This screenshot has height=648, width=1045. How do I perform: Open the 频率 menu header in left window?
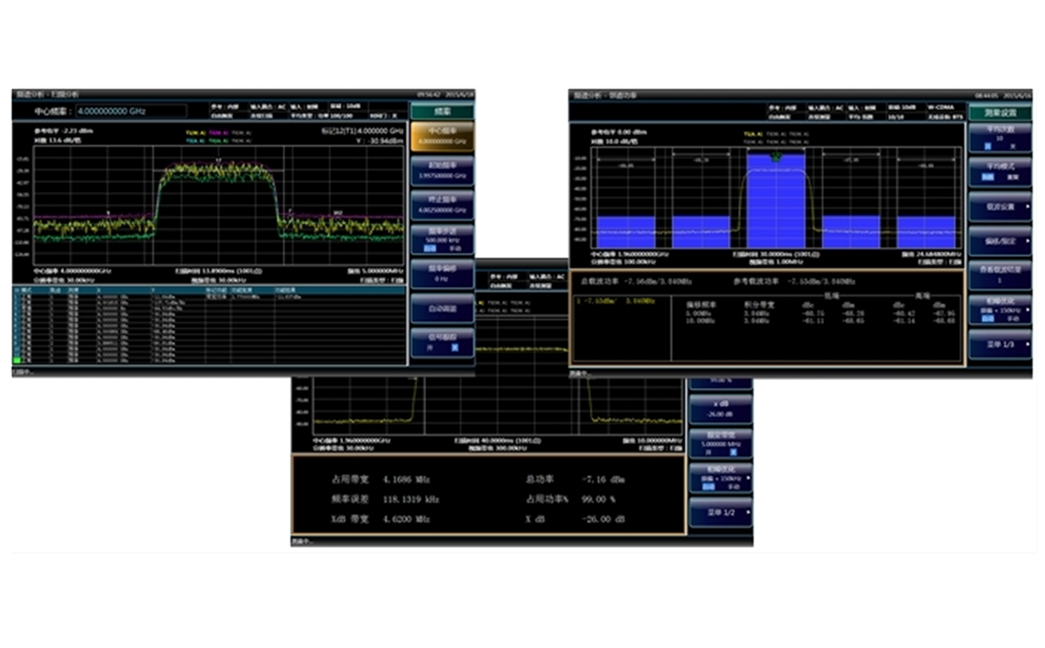coord(441,111)
